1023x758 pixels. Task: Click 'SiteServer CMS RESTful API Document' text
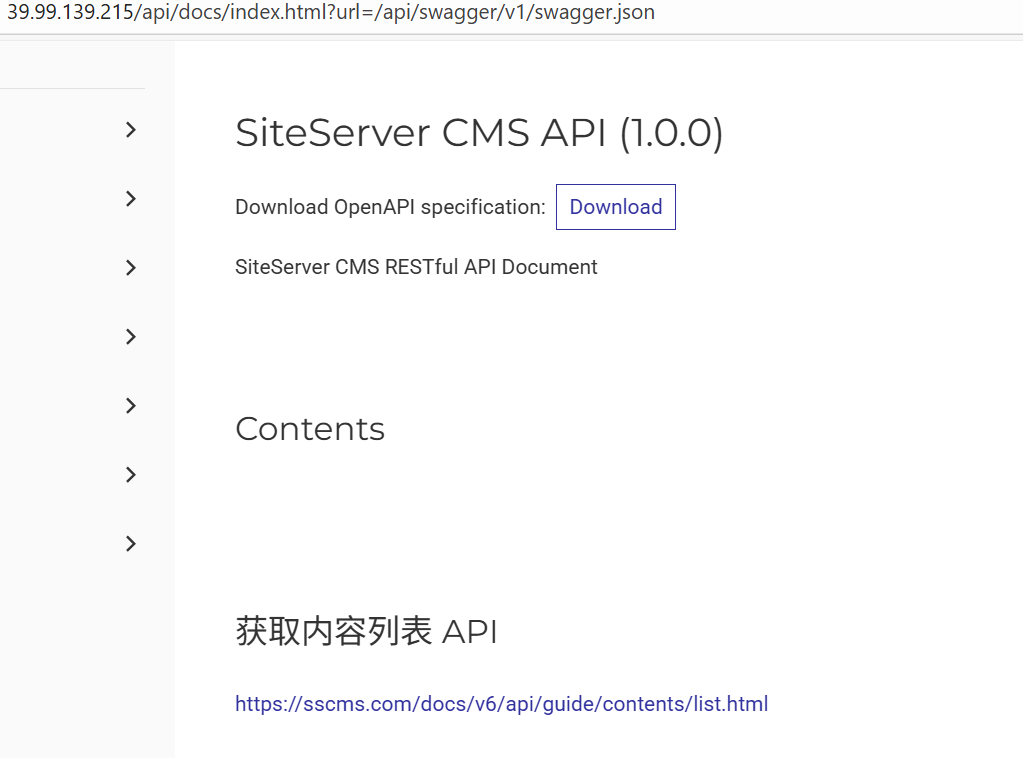(416, 267)
